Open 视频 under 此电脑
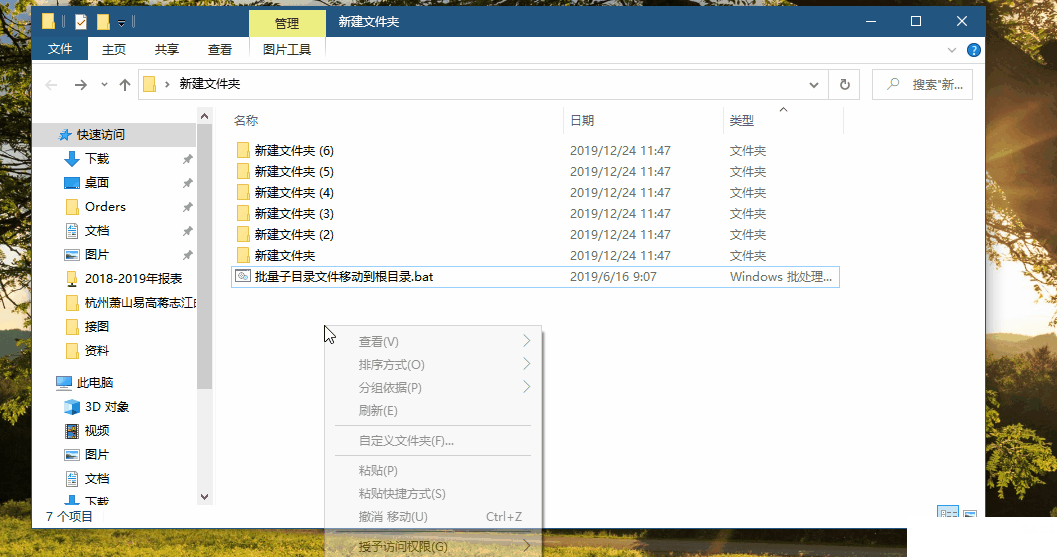 click(x=97, y=430)
